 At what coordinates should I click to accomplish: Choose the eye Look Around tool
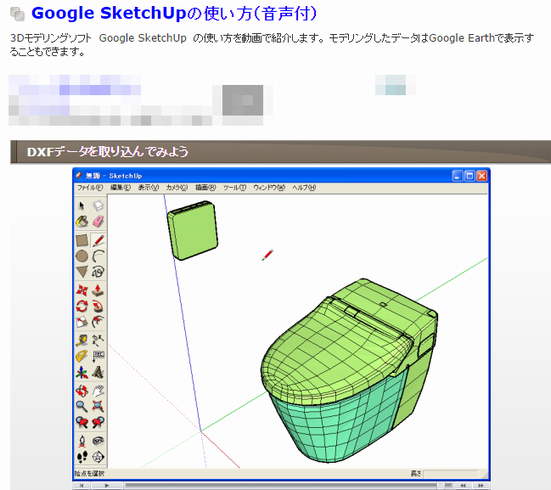pyautogui.click(x=98, y=441)
